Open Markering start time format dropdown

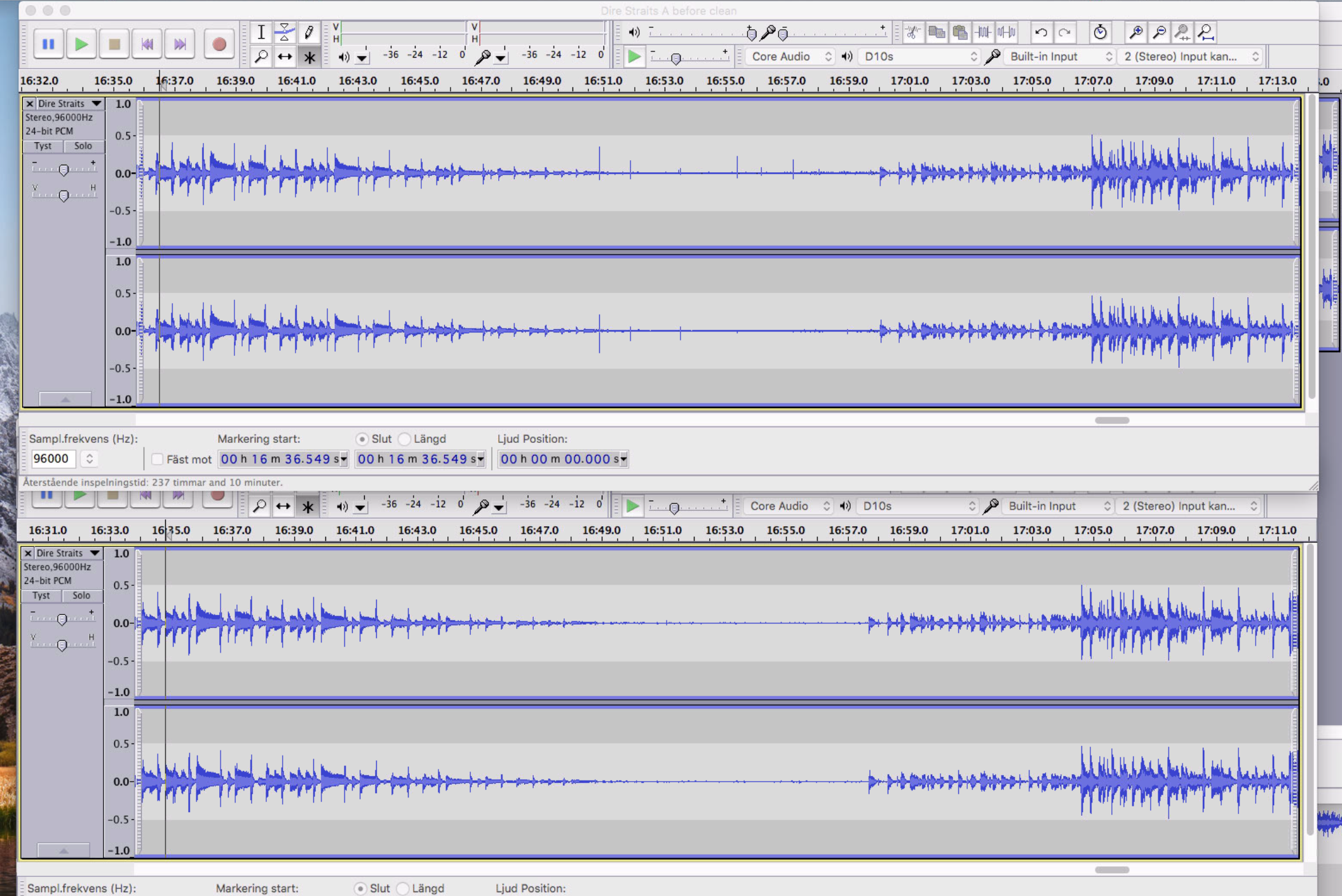click(x=343, y=459)
